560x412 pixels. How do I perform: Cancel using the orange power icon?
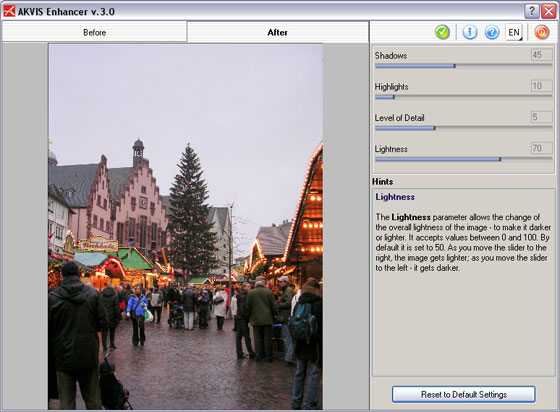(542, 32)
